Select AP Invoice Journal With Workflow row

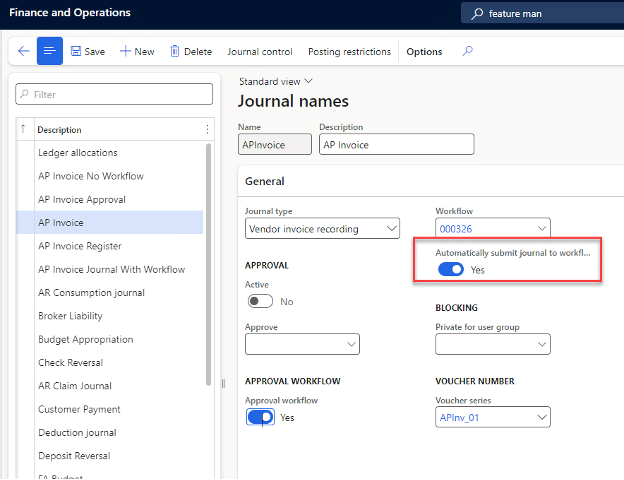point(109,269)
